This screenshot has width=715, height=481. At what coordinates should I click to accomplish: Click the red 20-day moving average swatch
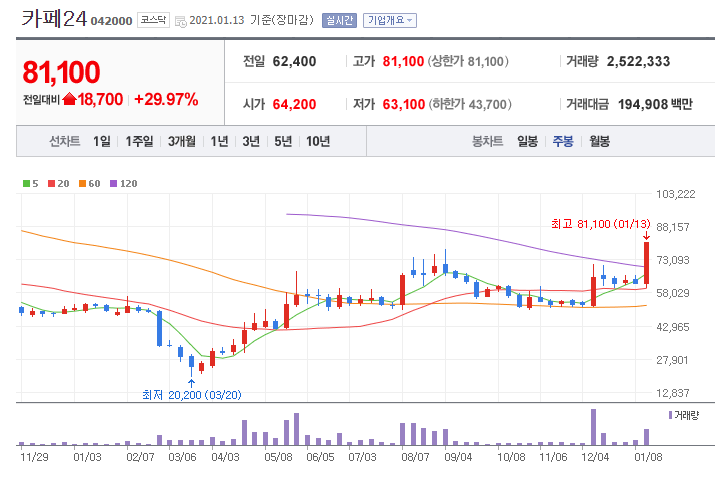[51, 183]
